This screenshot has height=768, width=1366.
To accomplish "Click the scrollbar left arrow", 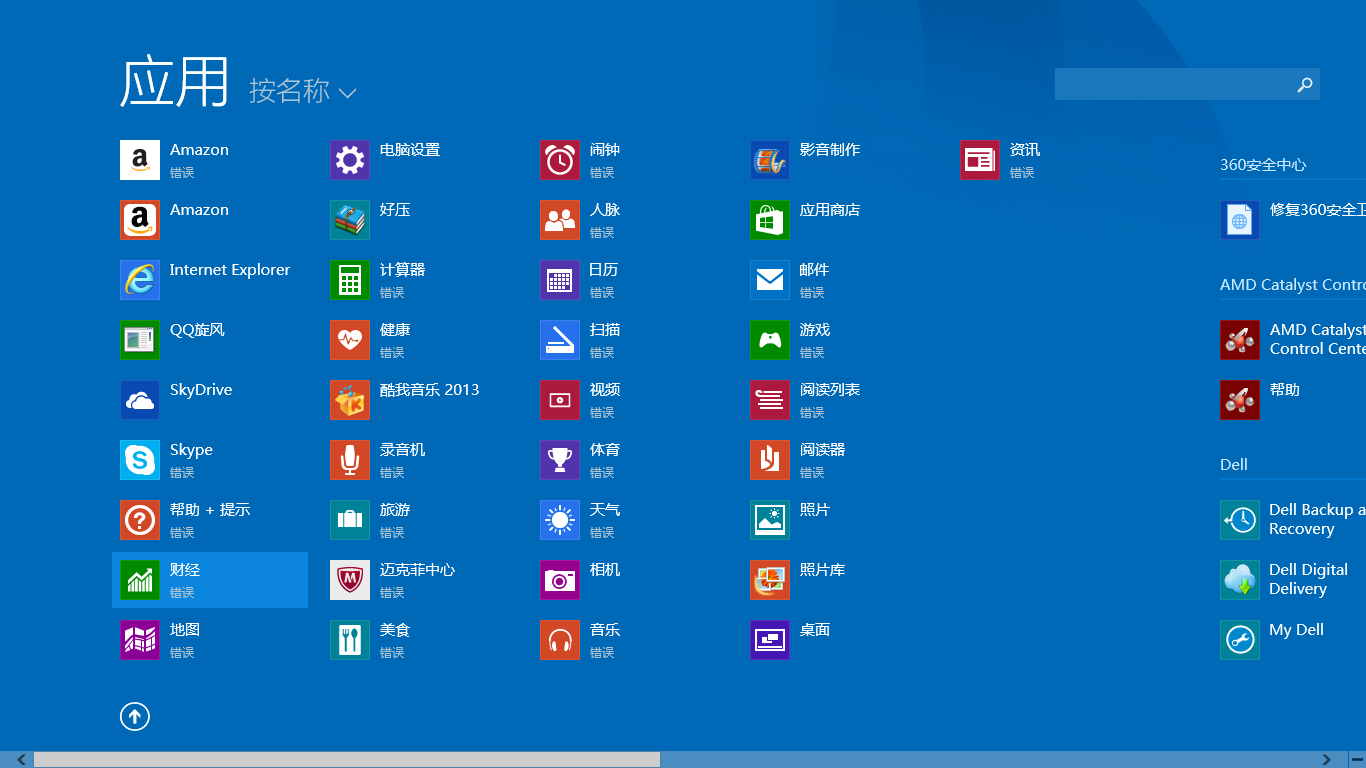I will coord(21,760).
